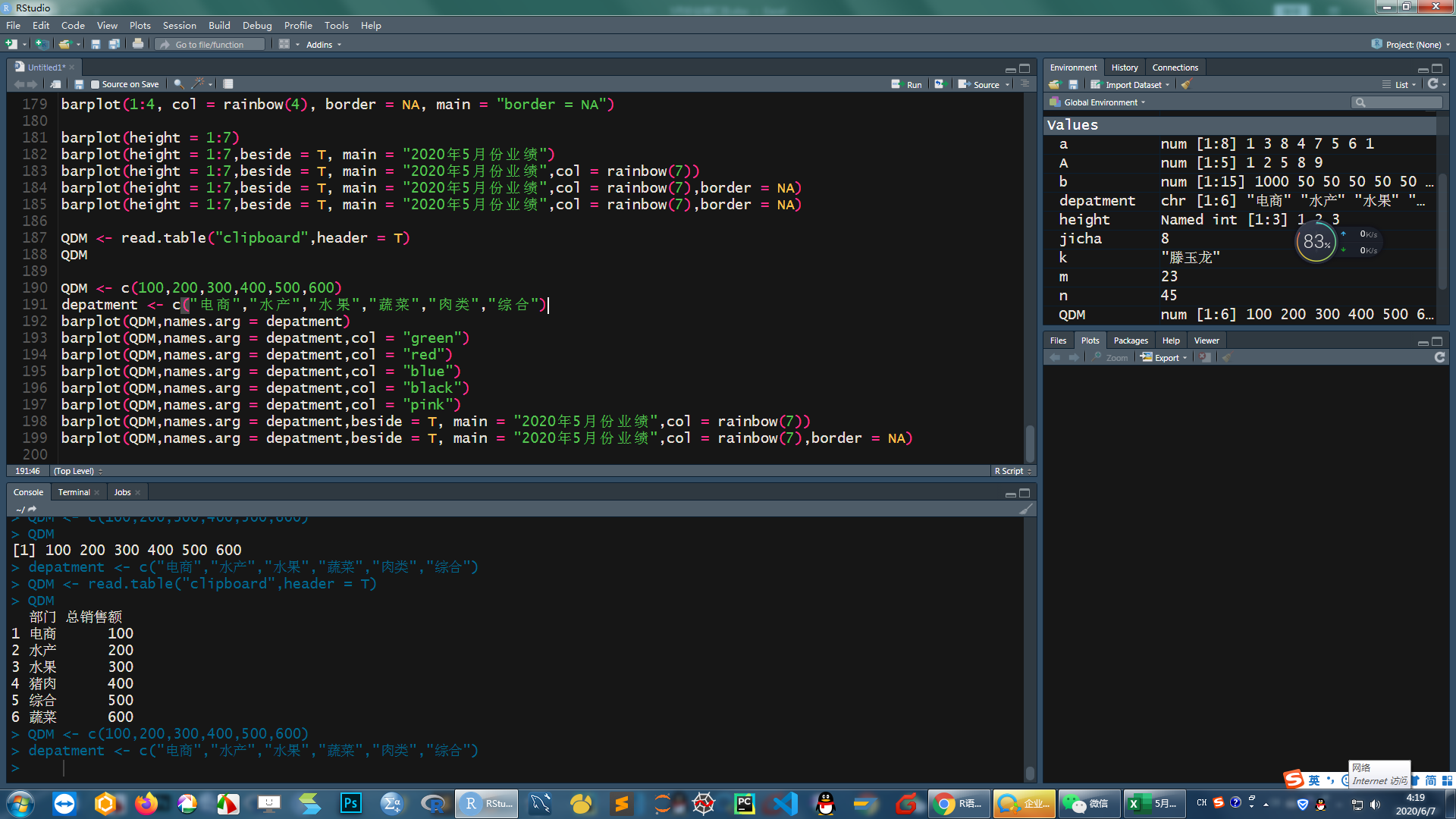Image resolution: width=1456 pixels, height=819 pixels.
Task: Toggle the workspace panes layout icon
Action: (284, 44)
